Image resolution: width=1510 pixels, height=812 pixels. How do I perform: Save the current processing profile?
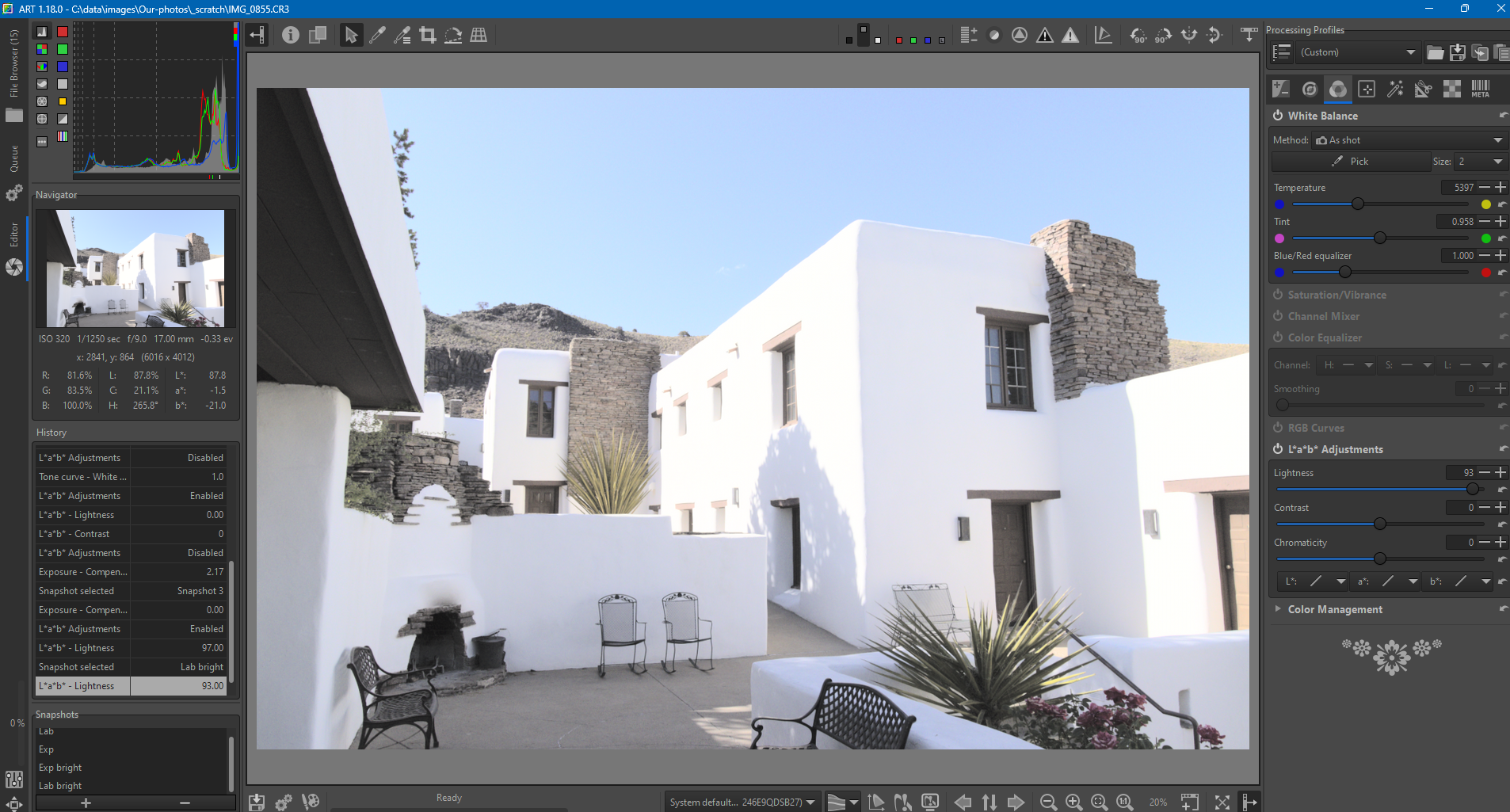tap(1458, 52)
